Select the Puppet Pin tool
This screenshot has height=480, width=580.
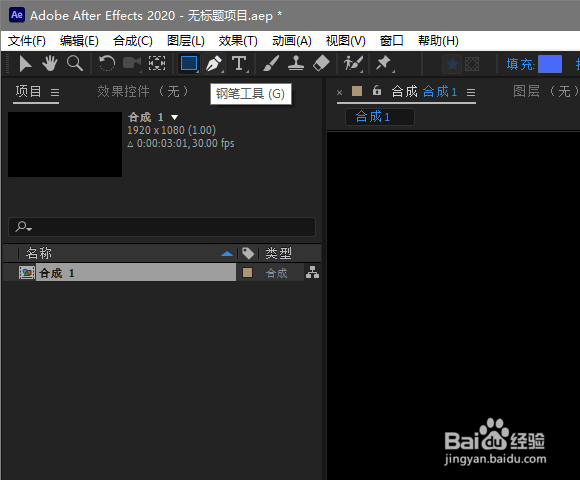click(x=384, y=64)
